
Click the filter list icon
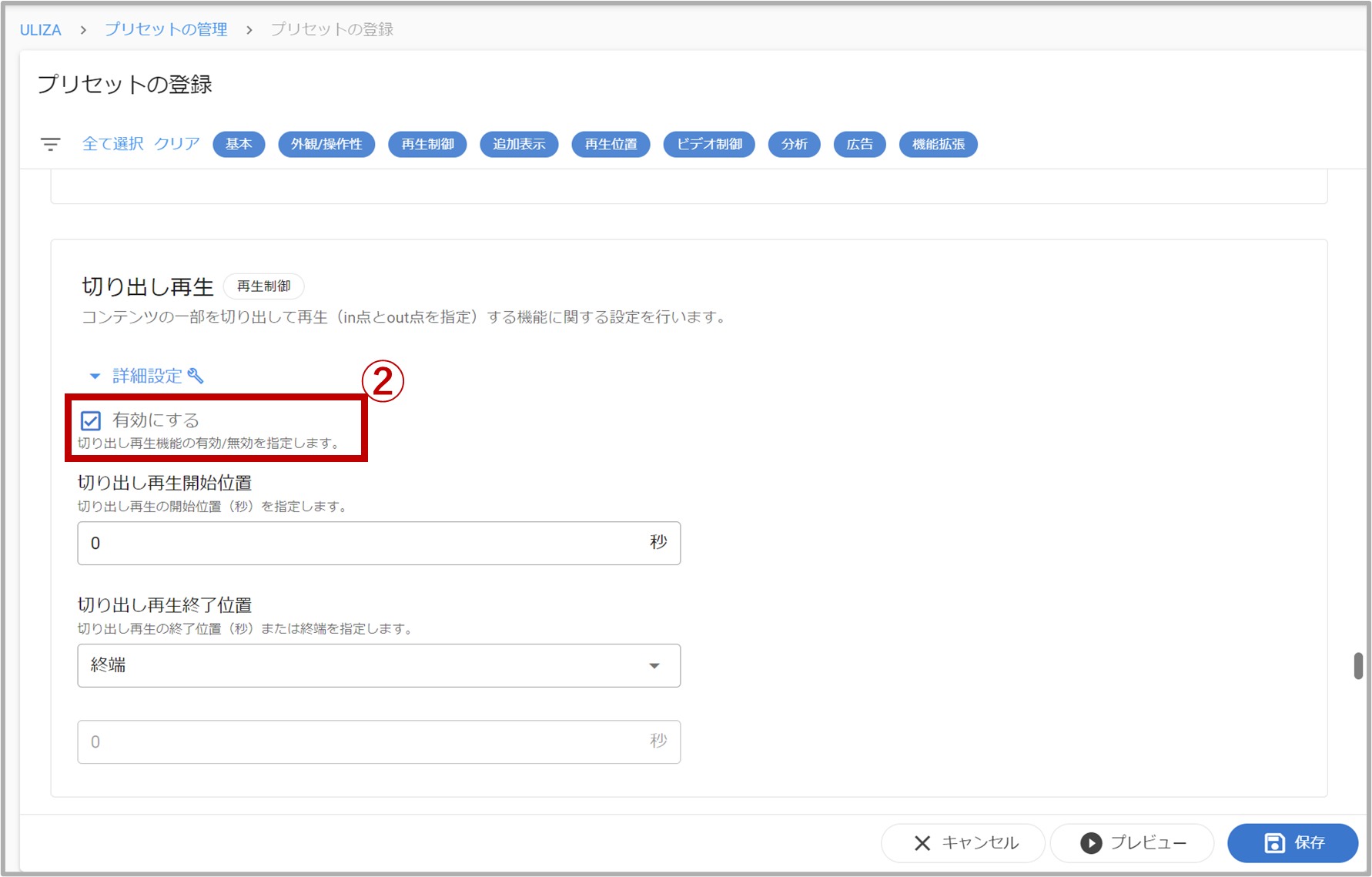pyautogui.click(x=51, y=144)
